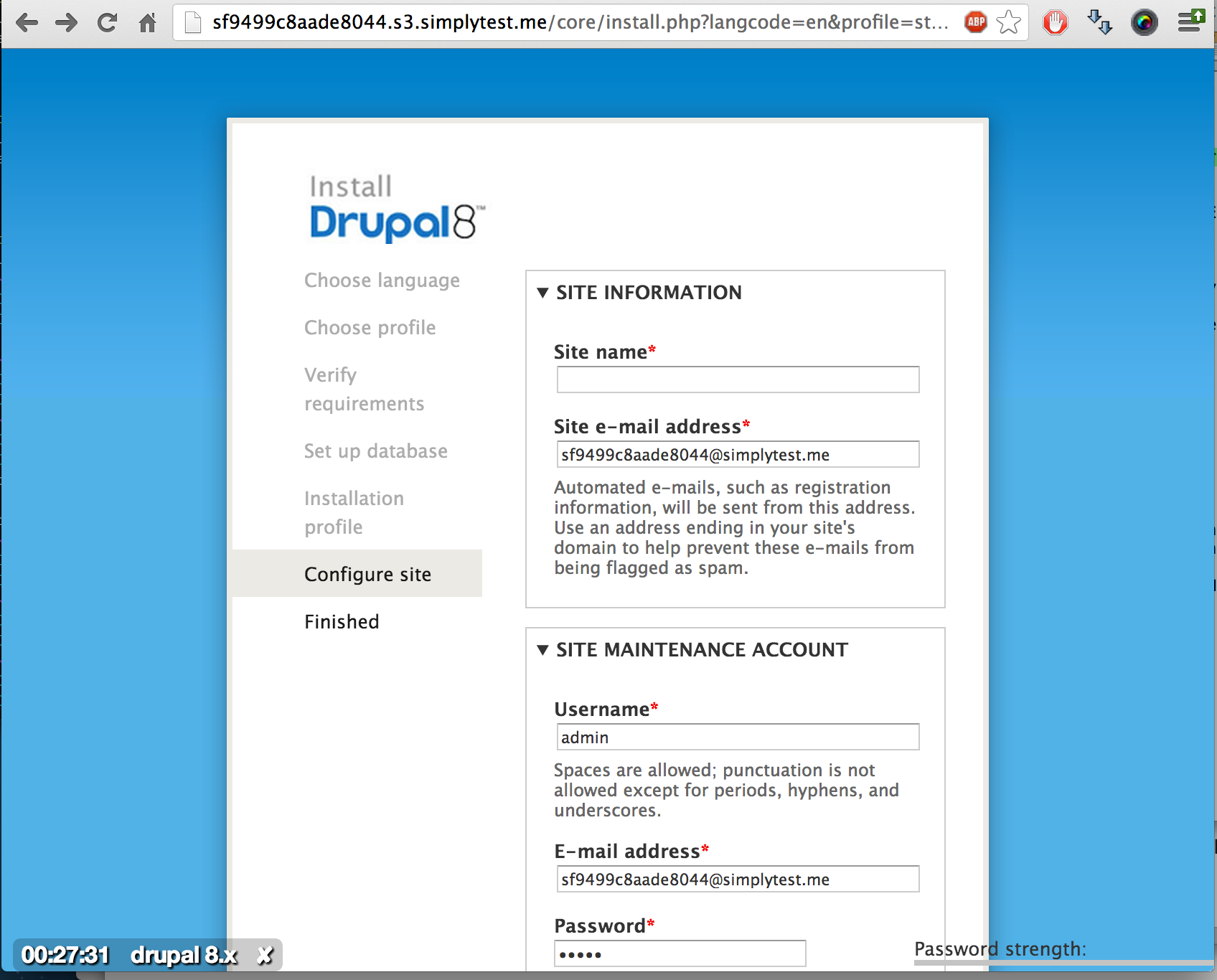Viewport: 1217px width, 980px height.
Task: Click the Adblock Plus icon in address bar
Action: coord(976,22)
